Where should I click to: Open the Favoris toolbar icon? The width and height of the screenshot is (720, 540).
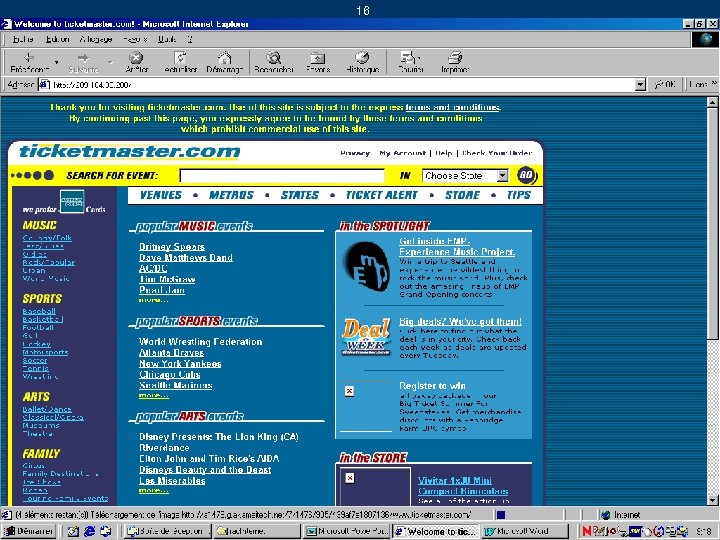tap(318, 58)
